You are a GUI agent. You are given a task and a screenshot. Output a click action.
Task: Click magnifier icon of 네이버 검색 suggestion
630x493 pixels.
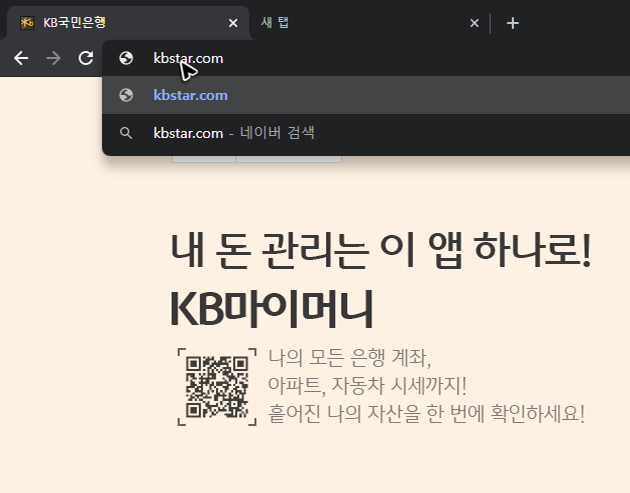pos(126,133)
